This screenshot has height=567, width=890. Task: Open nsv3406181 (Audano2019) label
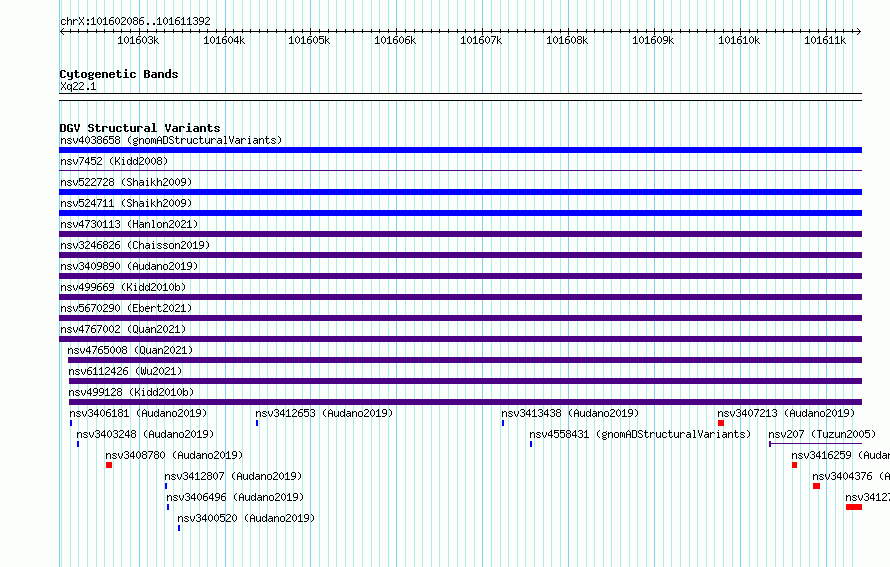(x=138, y=413)
